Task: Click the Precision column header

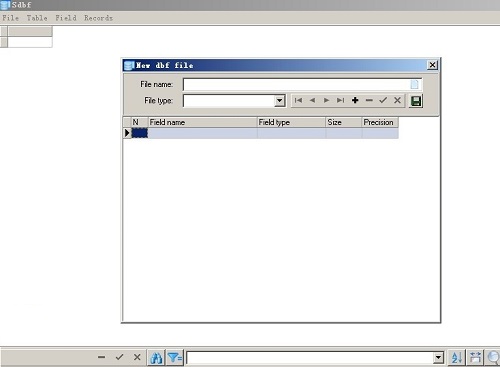Action: (380, 122)
